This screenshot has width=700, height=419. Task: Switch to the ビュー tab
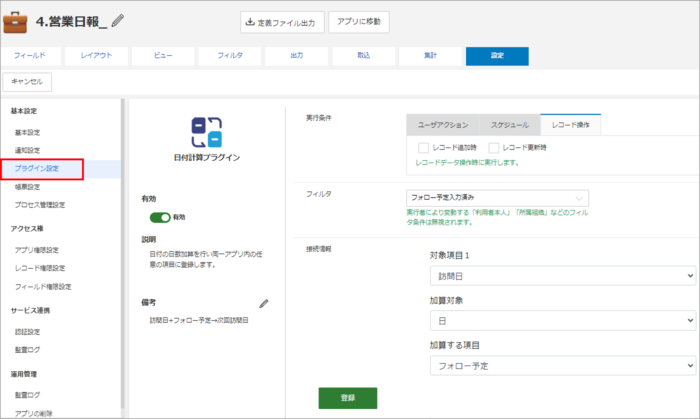pyautogui.click(x=163, y=56)
